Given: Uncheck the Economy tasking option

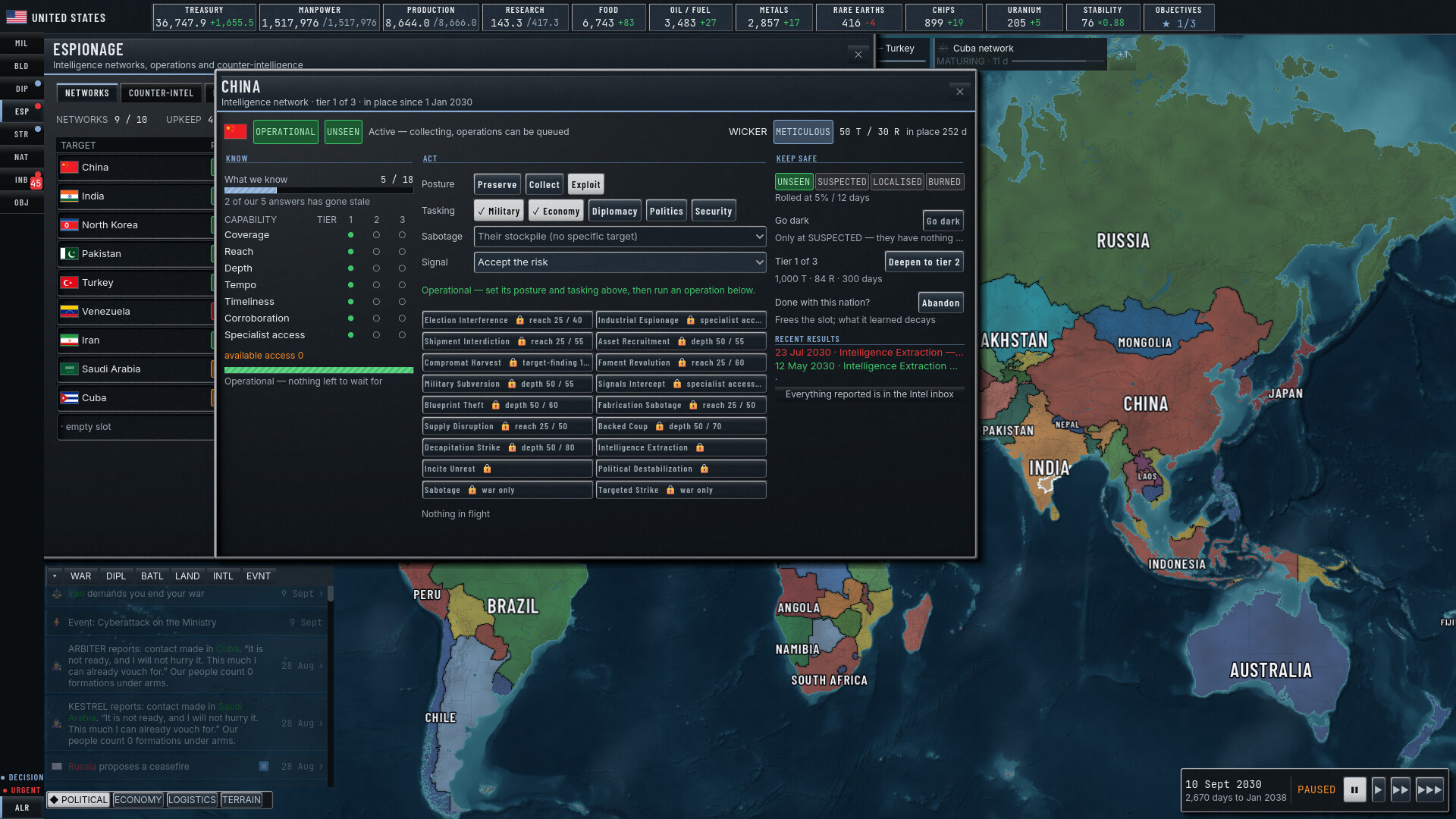Looking at the screenshot, I should point(556,211).
